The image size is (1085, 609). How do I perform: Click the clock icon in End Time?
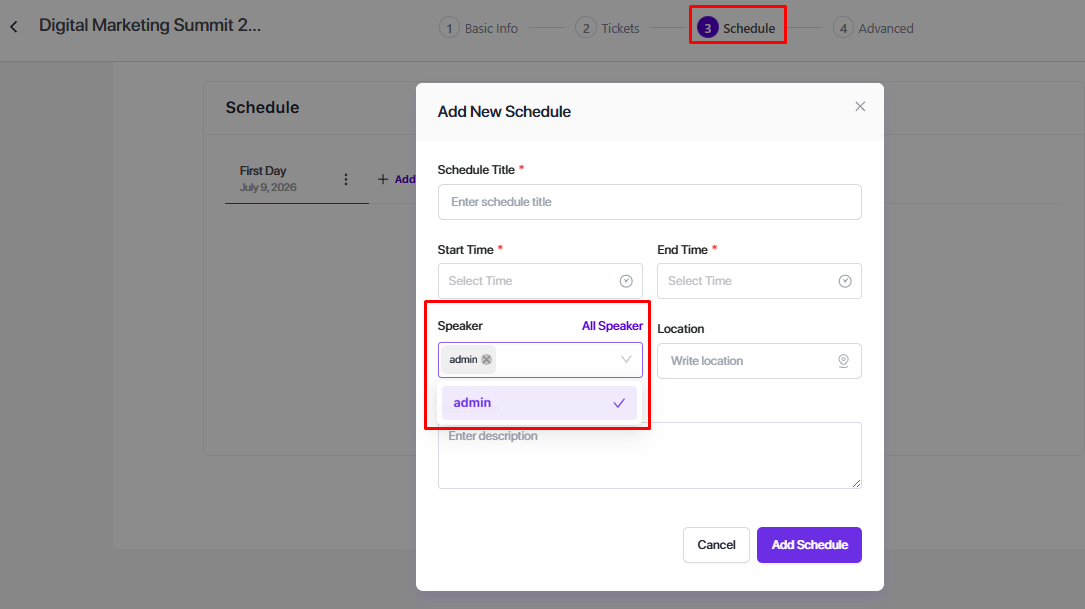845,281
